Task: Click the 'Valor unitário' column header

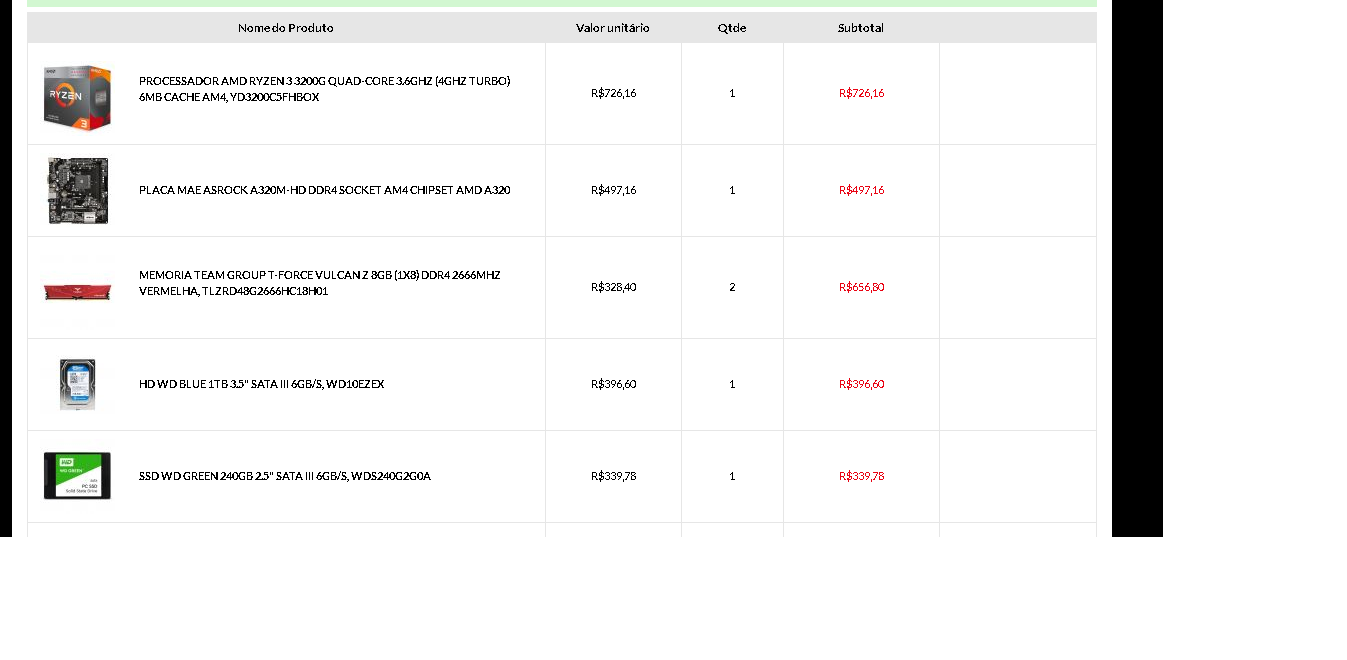Action: 613,28
